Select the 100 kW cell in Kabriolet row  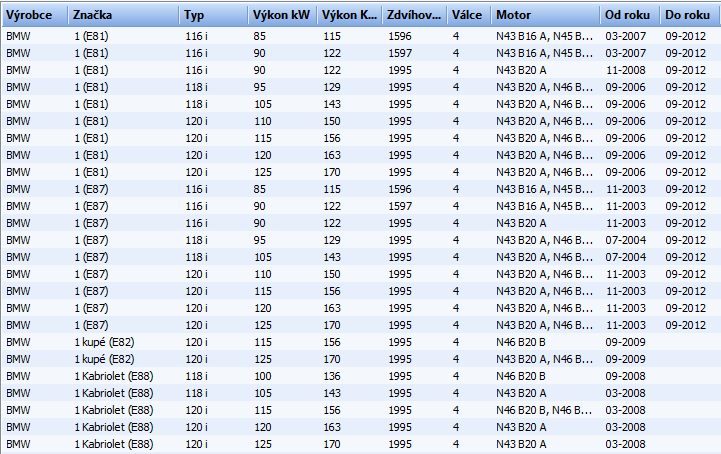(x=263, y=376)
